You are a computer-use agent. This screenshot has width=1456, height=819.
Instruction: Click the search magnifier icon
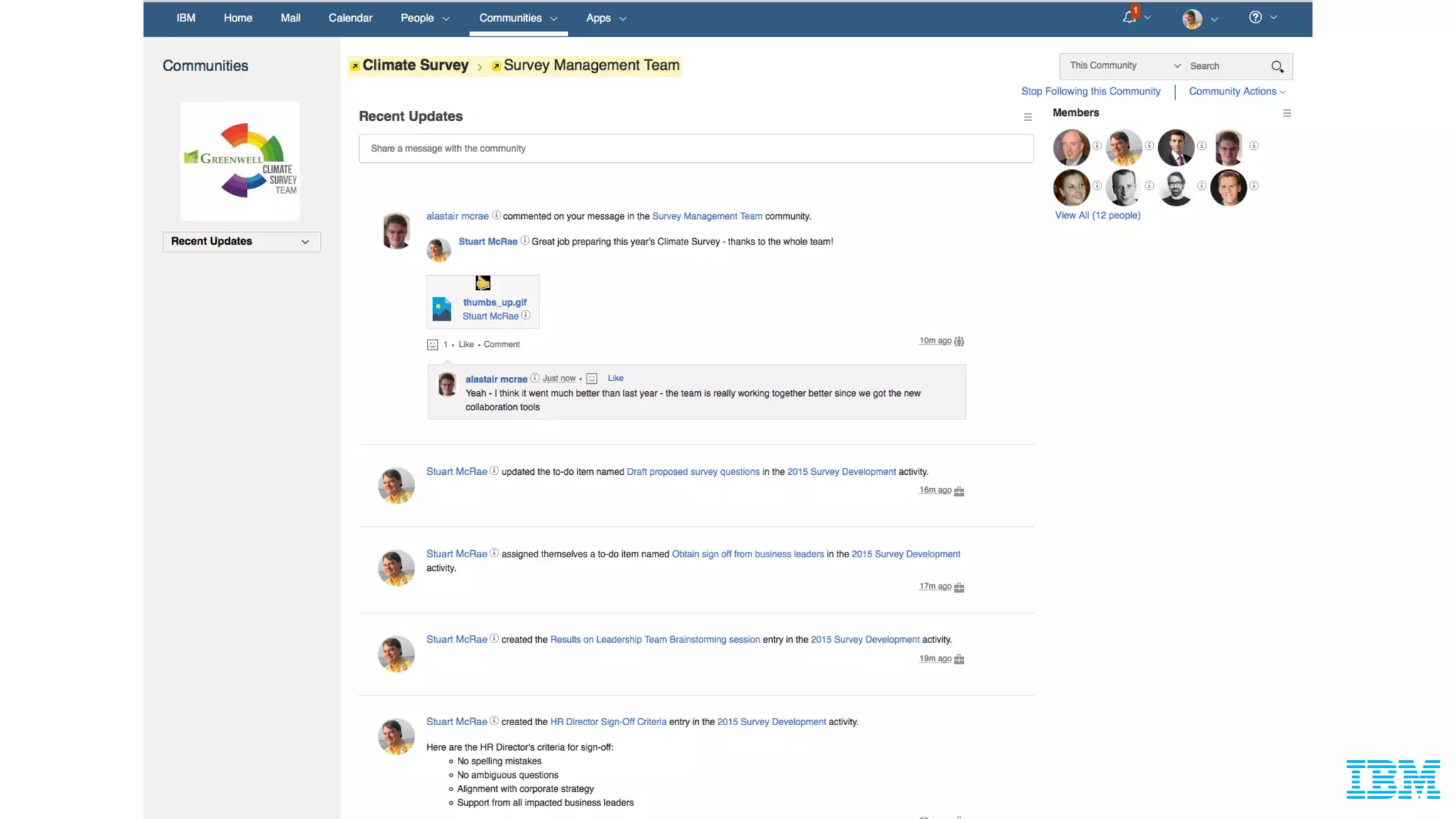1277,66
